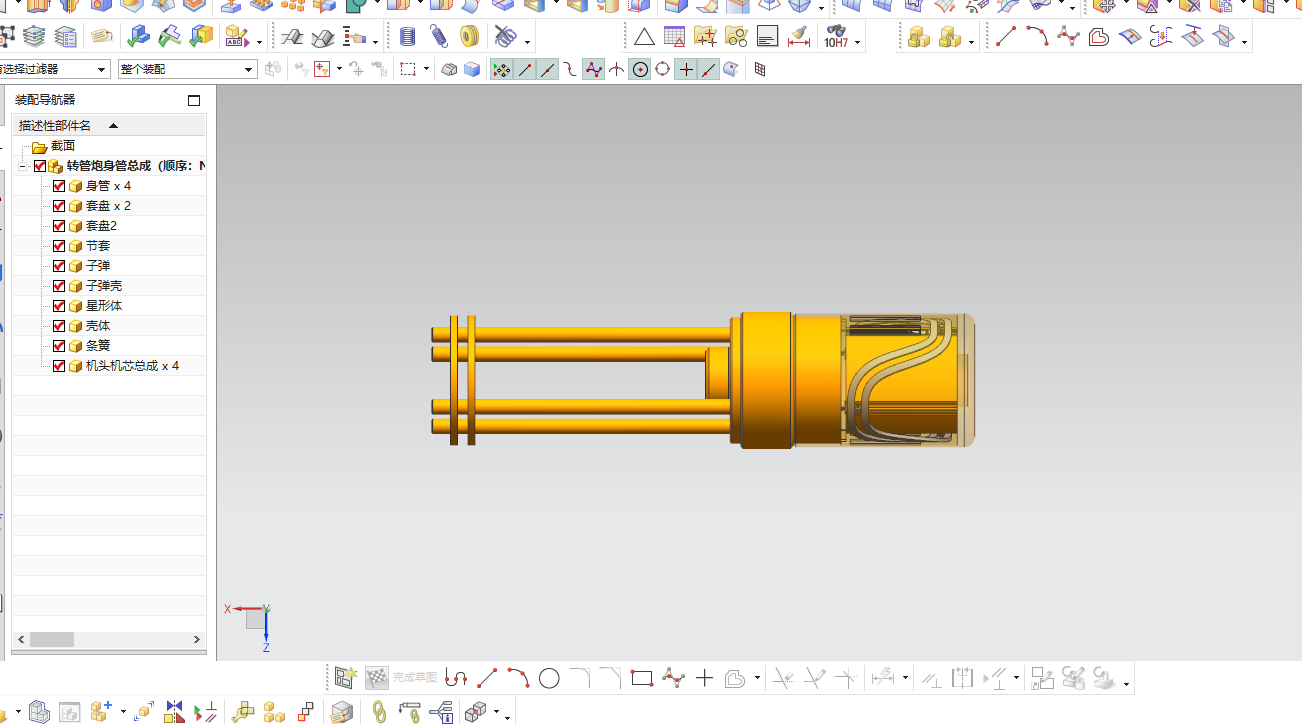Sort by the 描述性部件名 column header
Screen dimensions: 1302x724
[109, 126]
